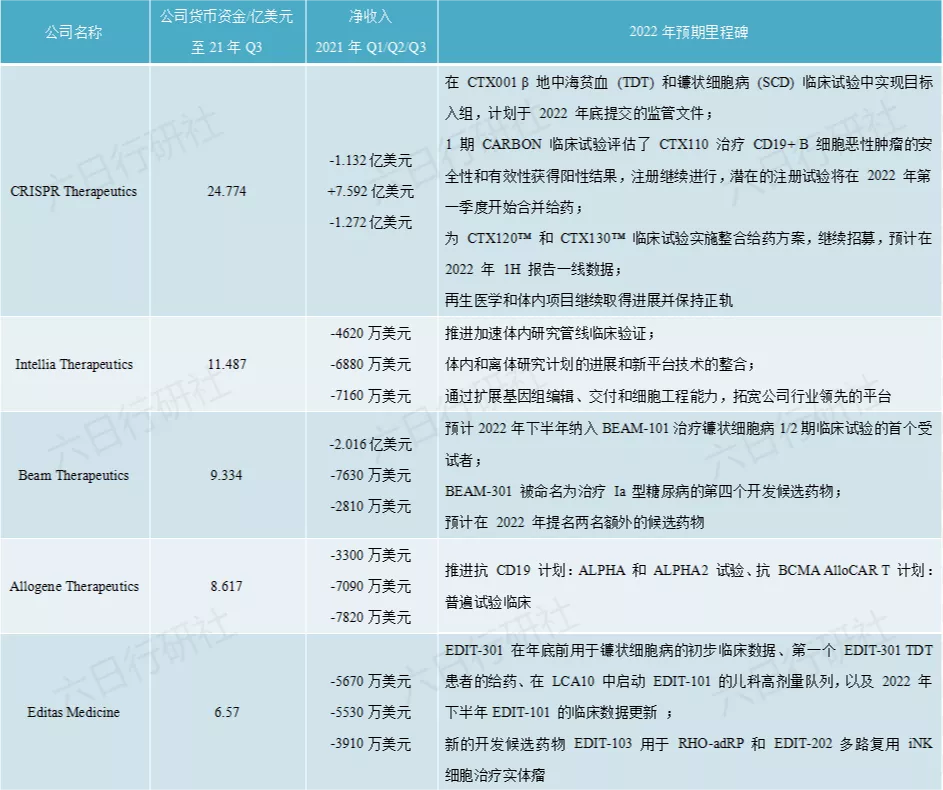Click the net income -1.272 亿美元
This screenshot has width=943, height=790.
pyautogui.click(x=370, y=222)
